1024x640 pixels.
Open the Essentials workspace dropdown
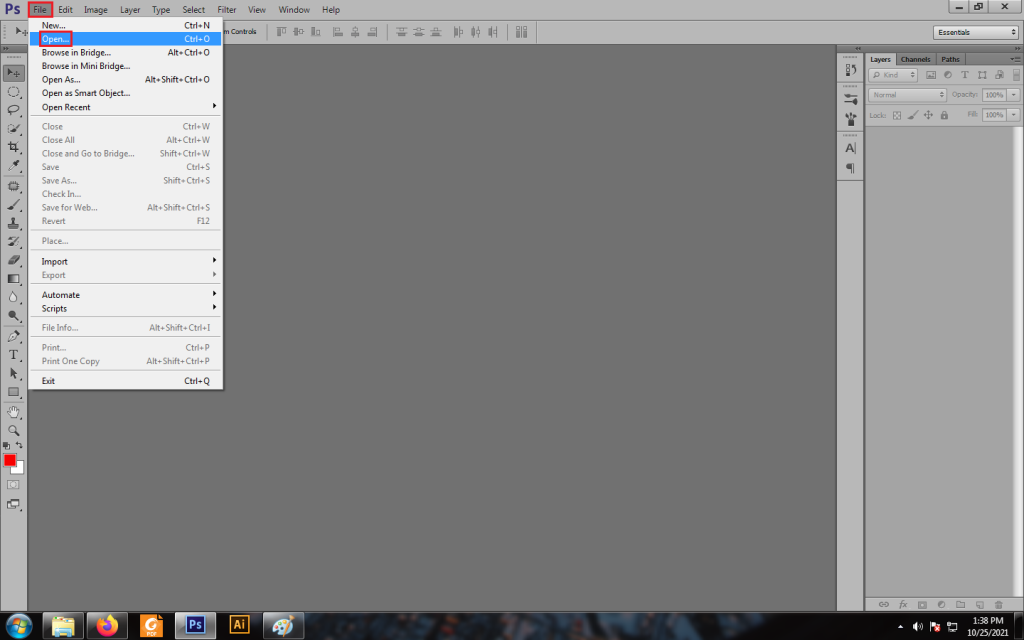click(975, 32)
